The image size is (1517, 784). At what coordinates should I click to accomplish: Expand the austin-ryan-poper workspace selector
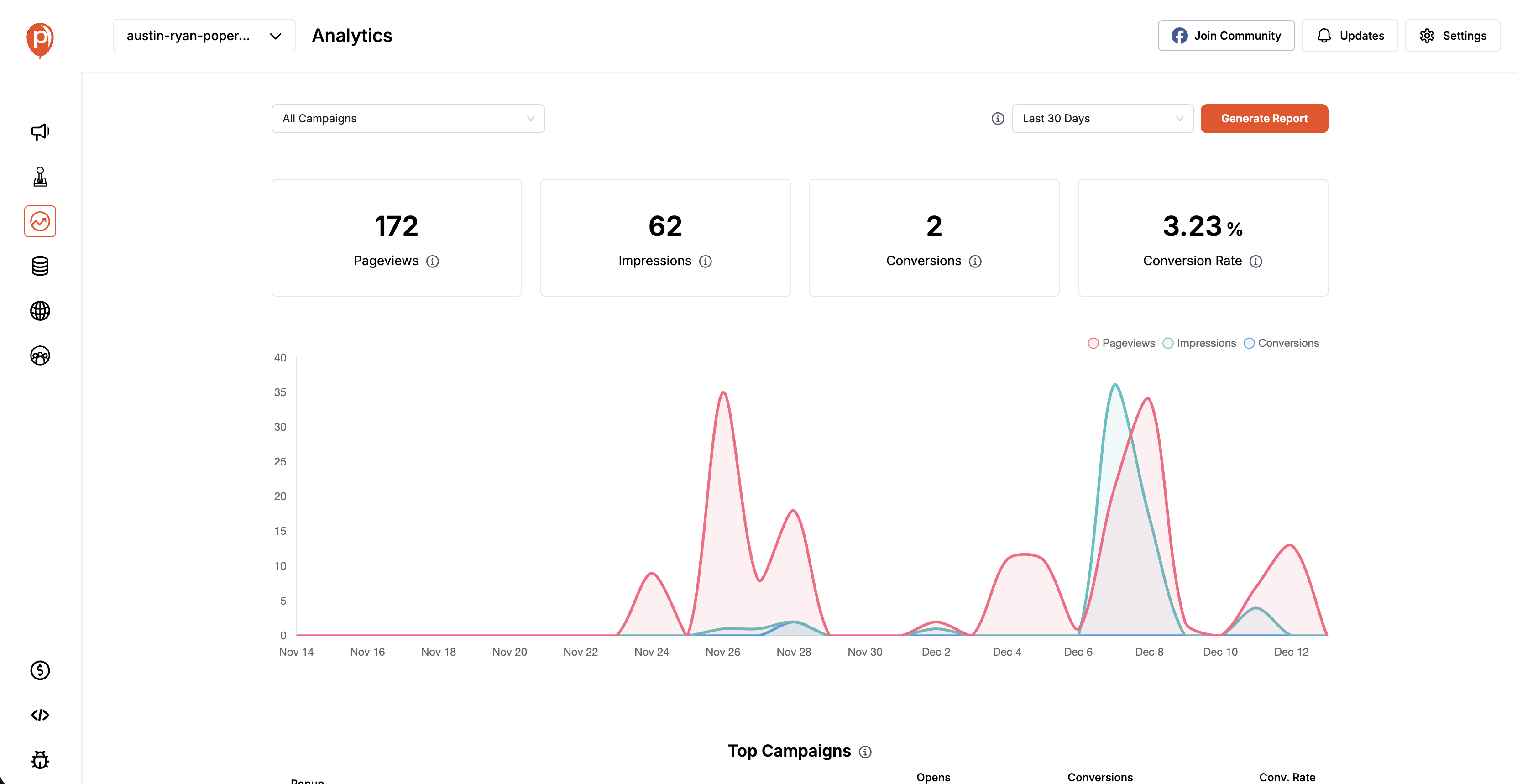(204, 35)
